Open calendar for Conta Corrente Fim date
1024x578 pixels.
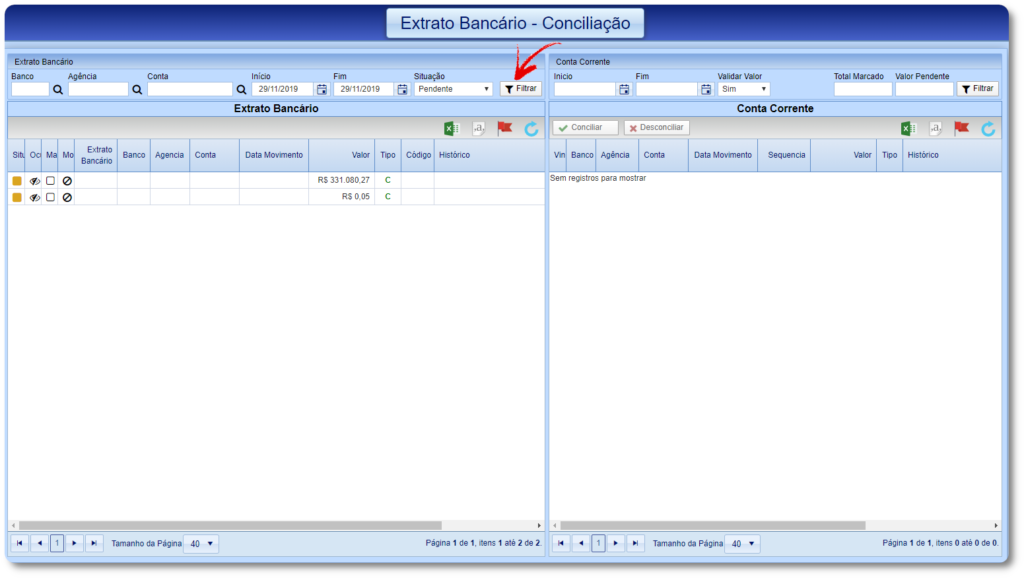point(705,89)
